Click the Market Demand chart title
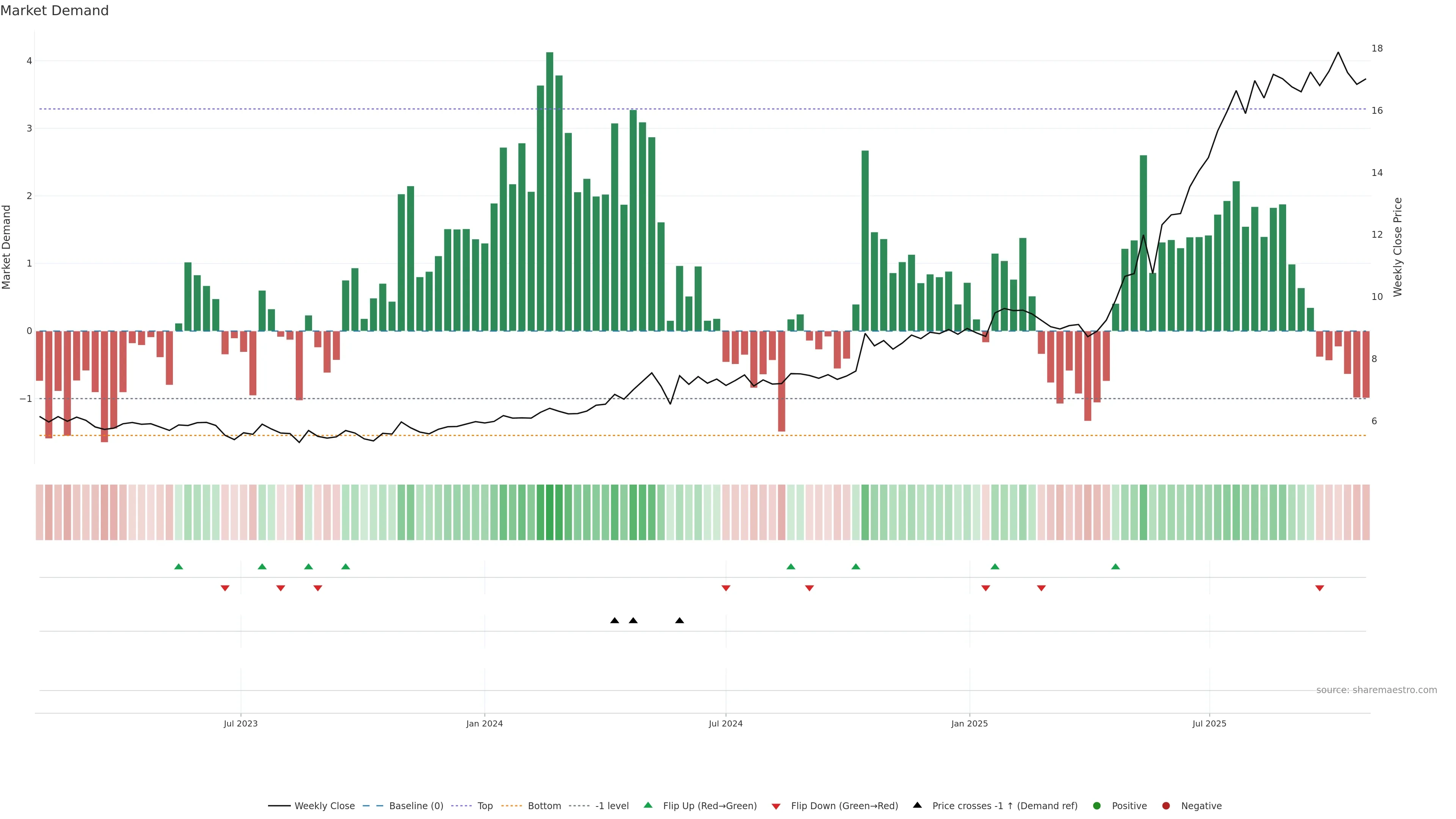Image resolution: width=1456 pixels, height=819 pixels. coord(54,11)
